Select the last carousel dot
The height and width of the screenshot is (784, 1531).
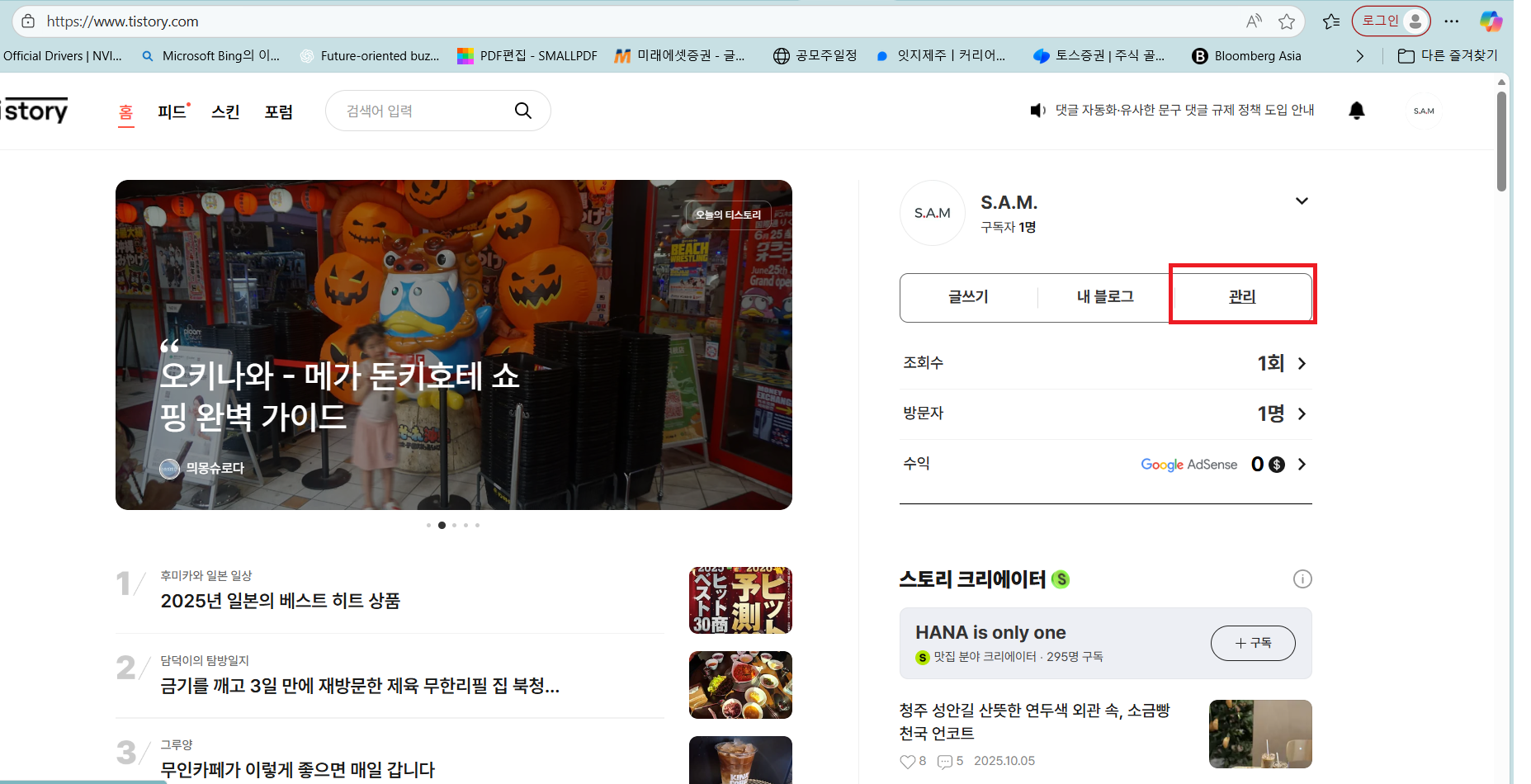477,525
